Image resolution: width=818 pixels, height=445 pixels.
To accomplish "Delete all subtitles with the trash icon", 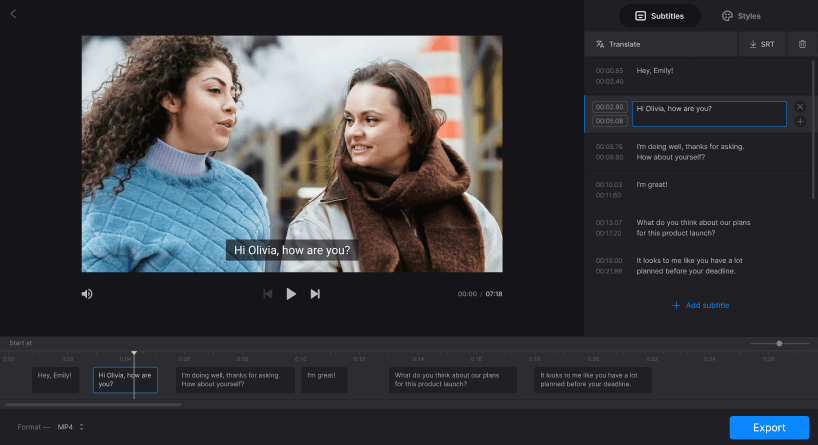I will point(802,44).
